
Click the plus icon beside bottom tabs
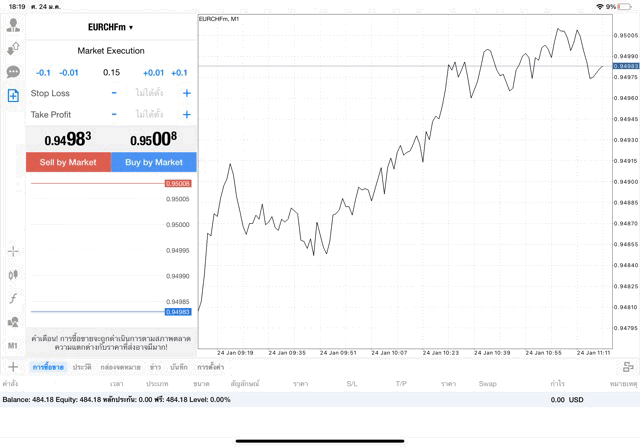coord(13,367)
